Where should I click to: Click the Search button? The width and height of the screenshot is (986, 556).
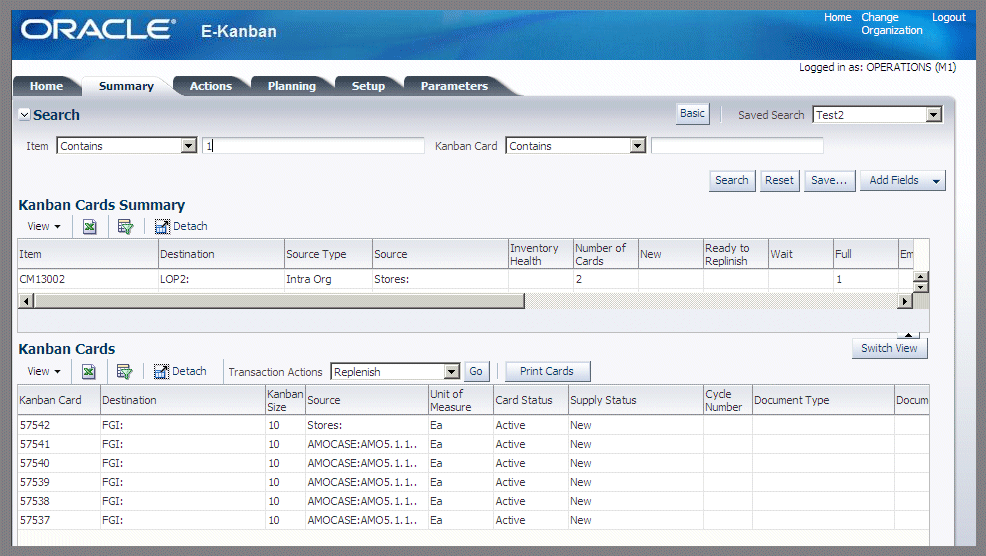[731, 181]
